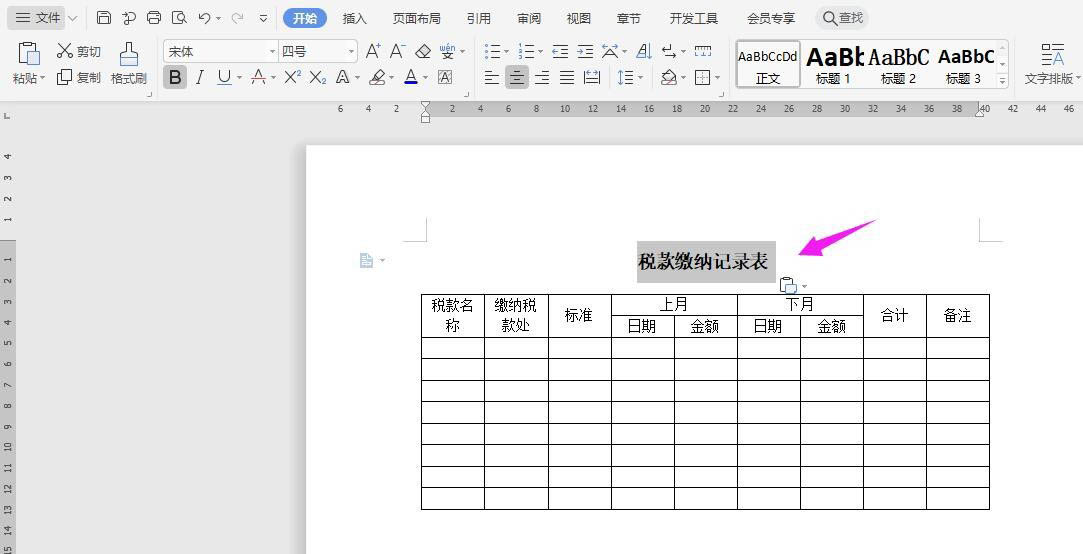Viewport: 1083px width, 554px height.
Task: Select the Format Painter brush tool
Action: pyautogui.click(x=128, y=63)
